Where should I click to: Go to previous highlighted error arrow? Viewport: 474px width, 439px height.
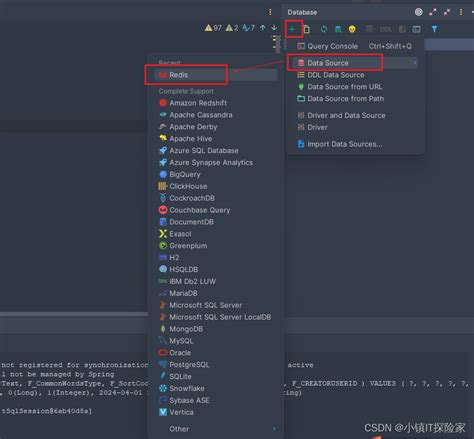(263, 28)
